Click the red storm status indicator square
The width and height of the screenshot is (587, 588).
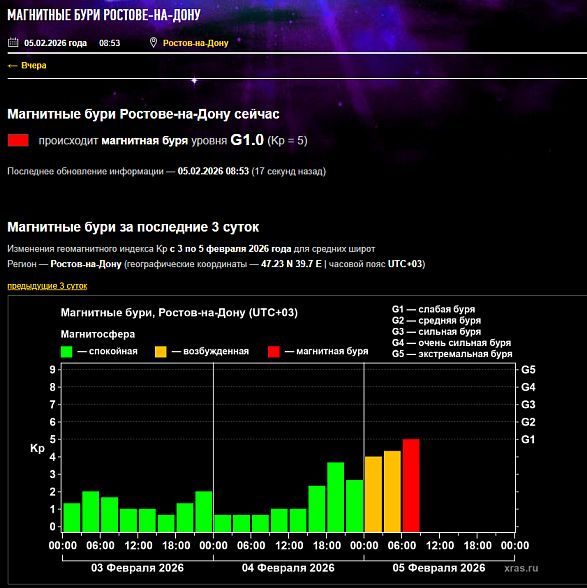[18, 140]
